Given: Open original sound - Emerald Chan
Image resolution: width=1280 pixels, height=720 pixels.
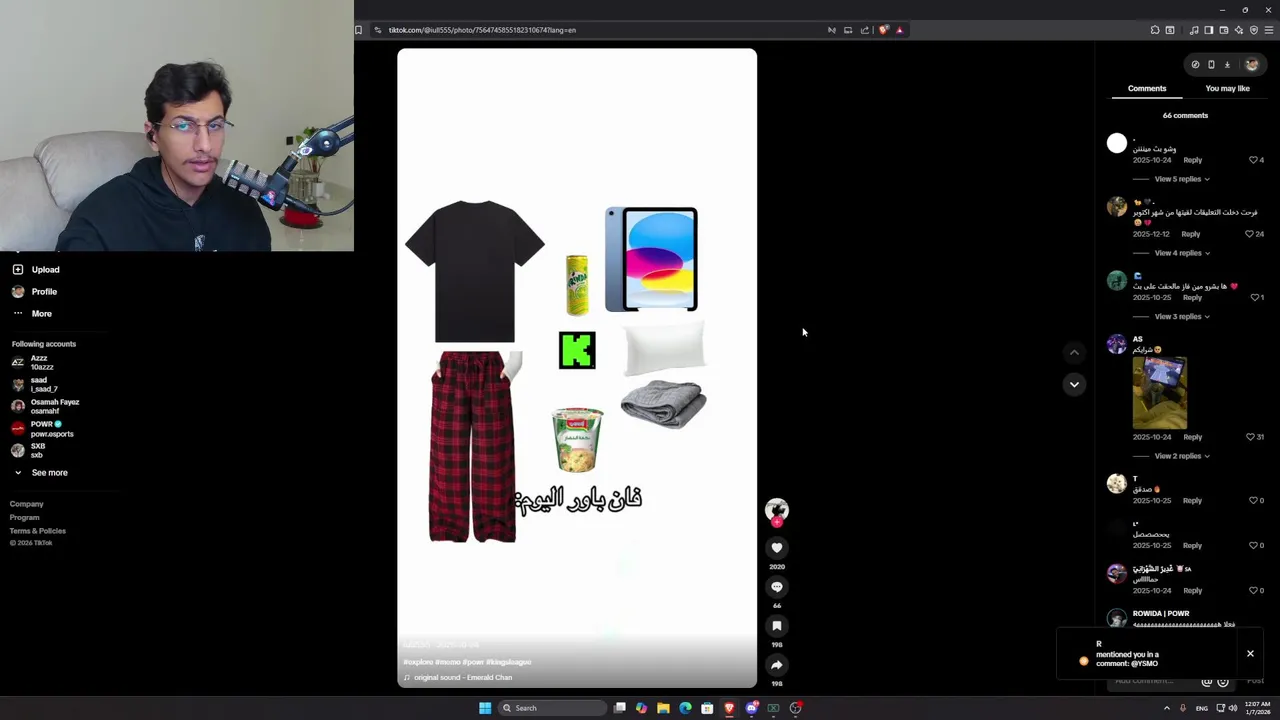Looking at the screenshot, I should pyautogui.click(x=463, y=678).
